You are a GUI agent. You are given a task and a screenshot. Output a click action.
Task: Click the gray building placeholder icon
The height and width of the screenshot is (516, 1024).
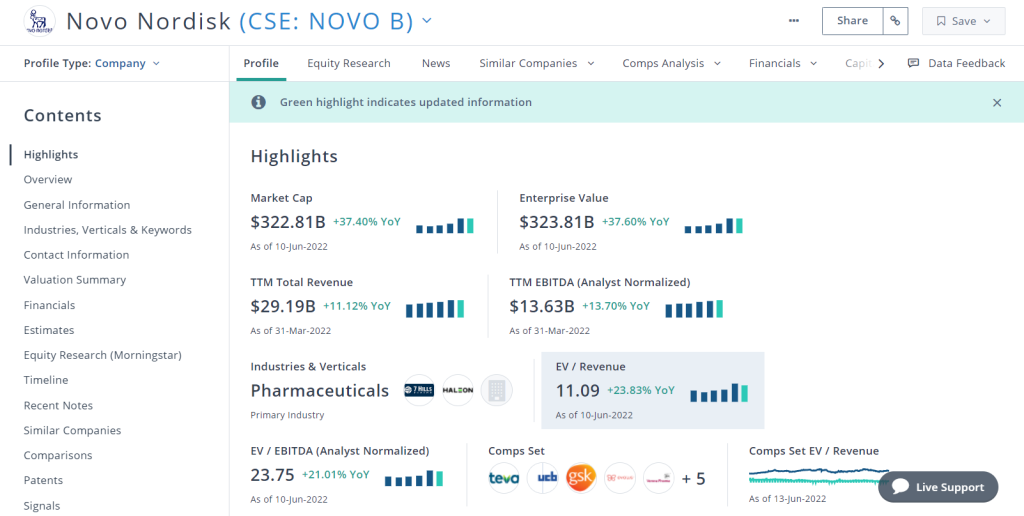[x=496, y=390]
